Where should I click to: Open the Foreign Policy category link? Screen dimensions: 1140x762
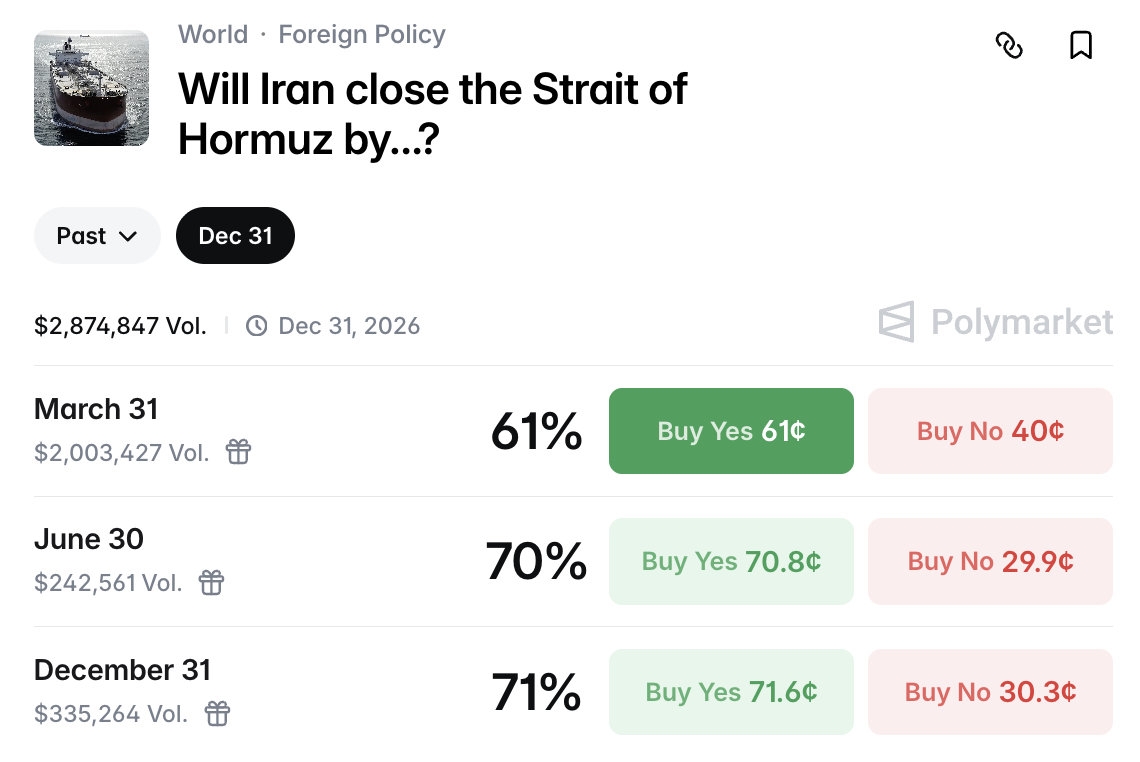(x=362, y=34)
